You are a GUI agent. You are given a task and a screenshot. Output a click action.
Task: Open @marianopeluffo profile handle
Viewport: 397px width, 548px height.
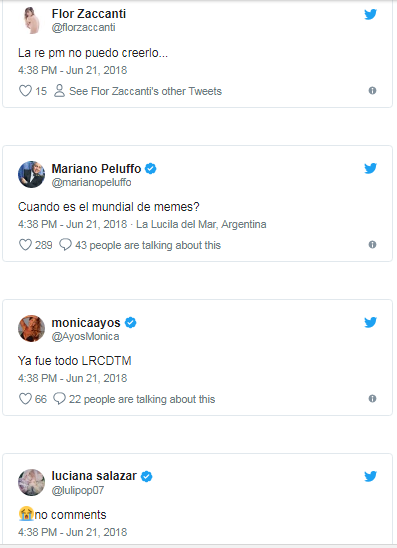tap(92, 182)
